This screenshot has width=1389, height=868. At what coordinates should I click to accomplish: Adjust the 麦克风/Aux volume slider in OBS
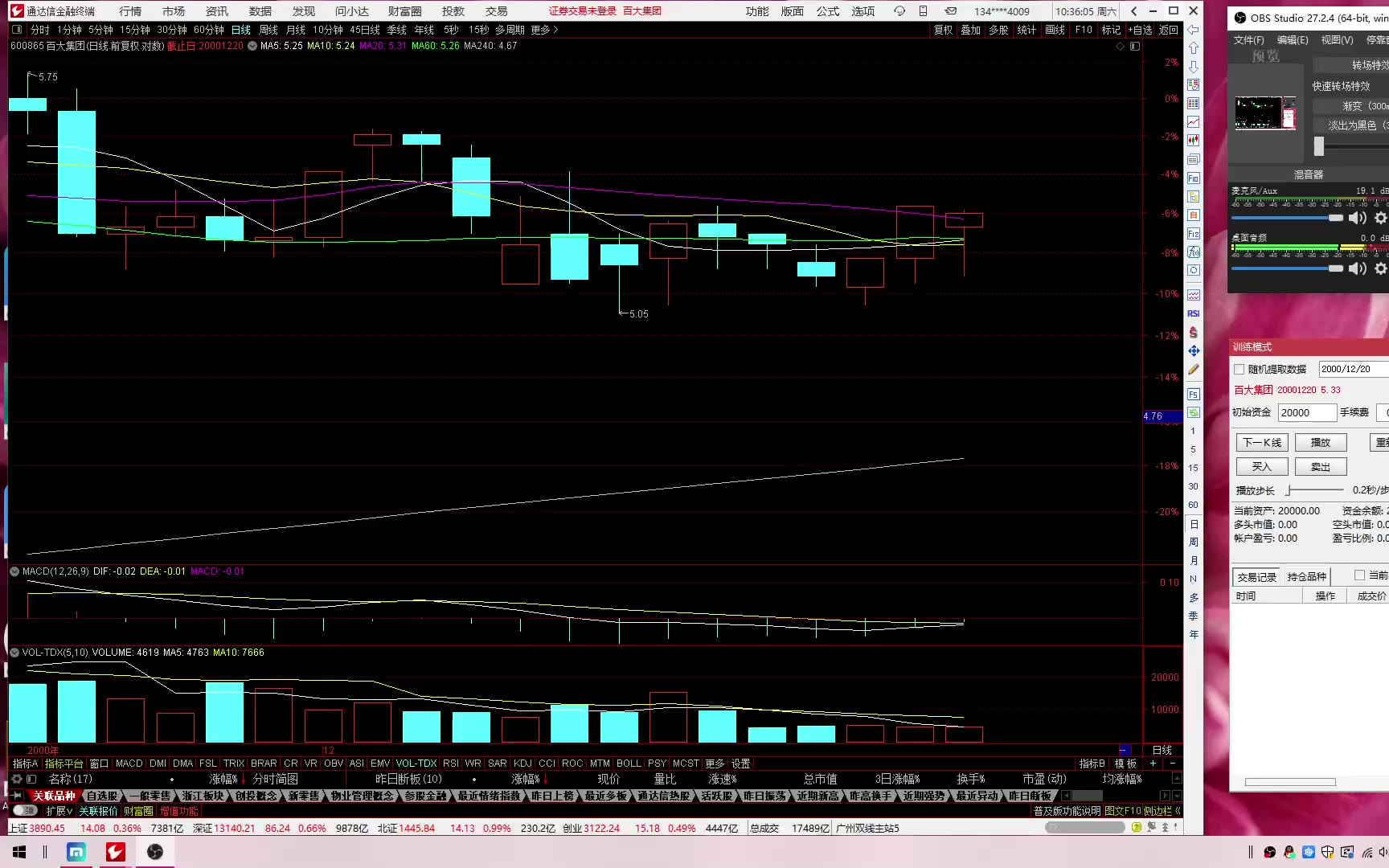[1287, 218]
